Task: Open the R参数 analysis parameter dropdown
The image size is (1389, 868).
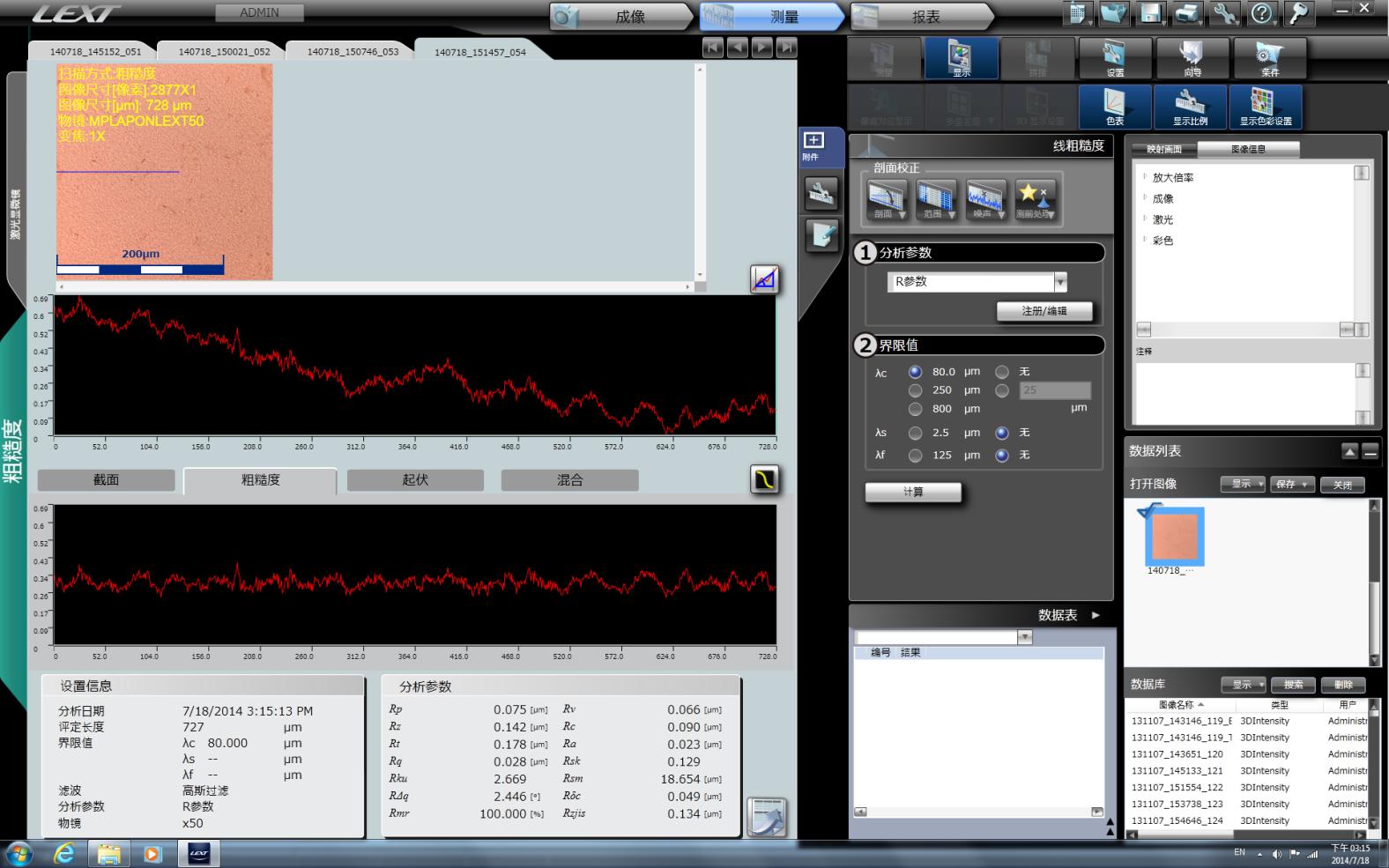Action: tap(1060, 282)
